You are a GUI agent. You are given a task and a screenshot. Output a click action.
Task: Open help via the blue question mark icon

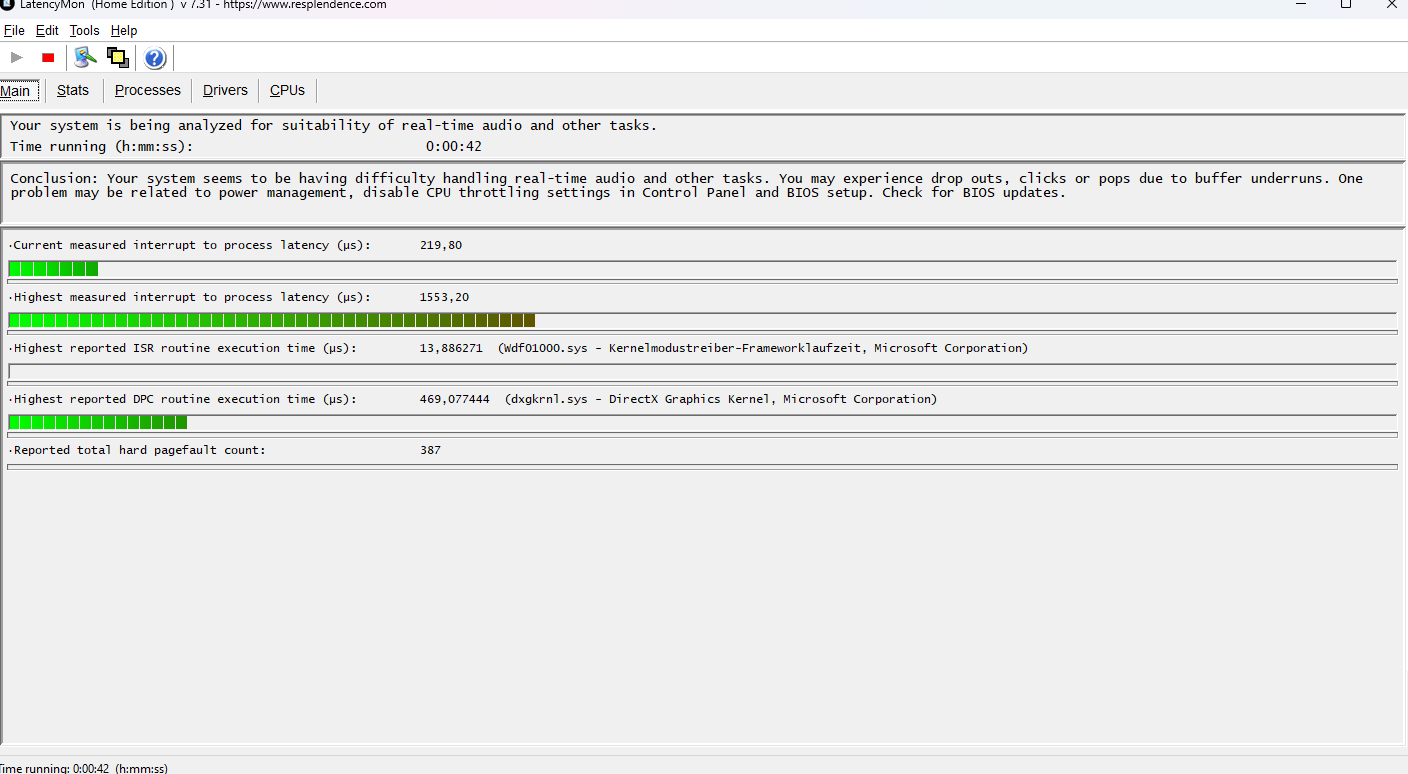click(x=155, y=58)
